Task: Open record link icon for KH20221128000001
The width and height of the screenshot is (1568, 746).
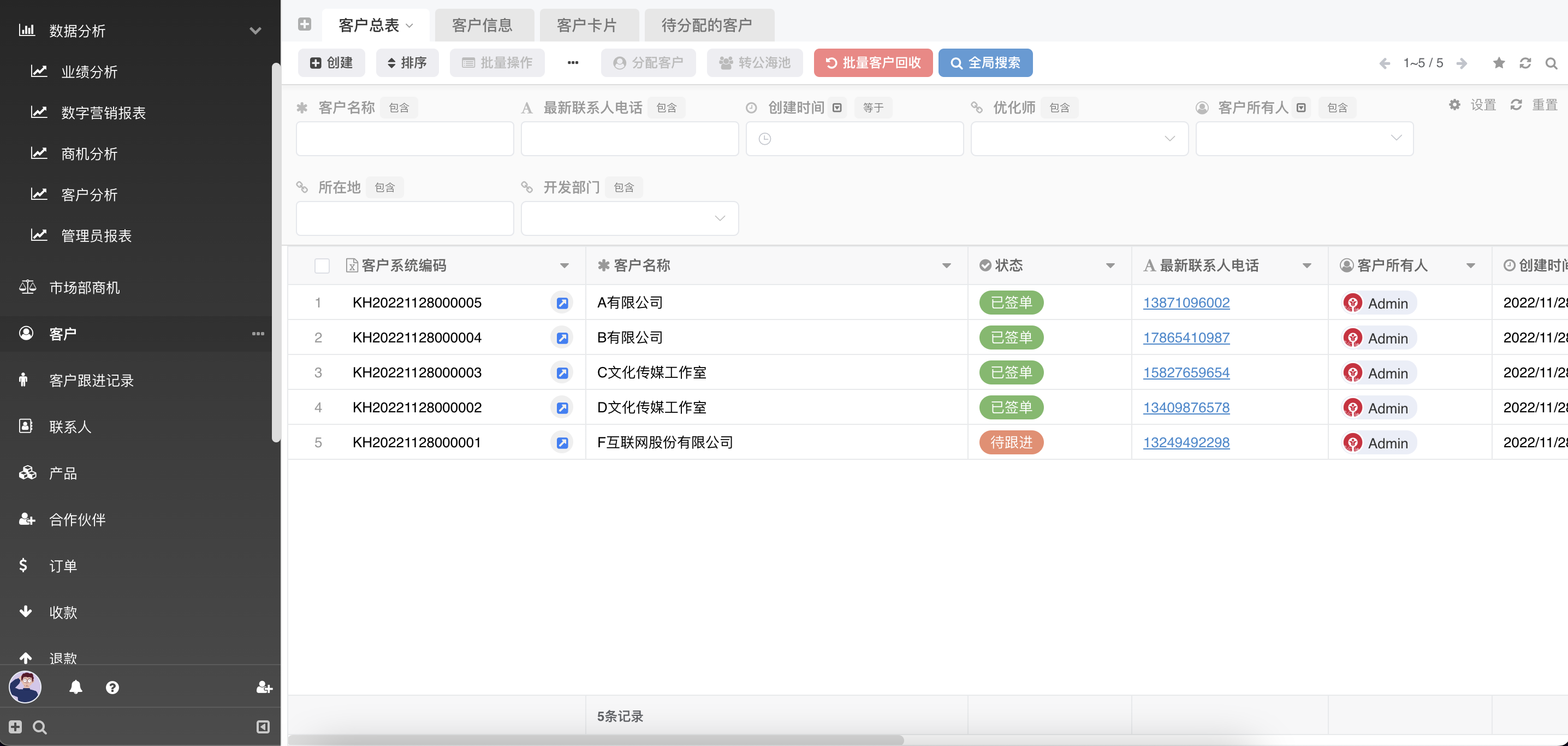Action: pos(562,443)
